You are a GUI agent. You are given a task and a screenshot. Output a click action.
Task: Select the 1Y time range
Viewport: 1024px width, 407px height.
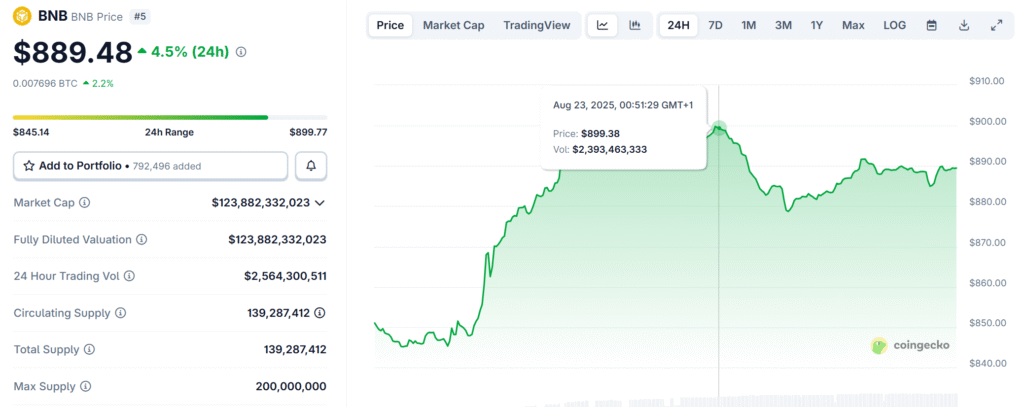(817, 25)
